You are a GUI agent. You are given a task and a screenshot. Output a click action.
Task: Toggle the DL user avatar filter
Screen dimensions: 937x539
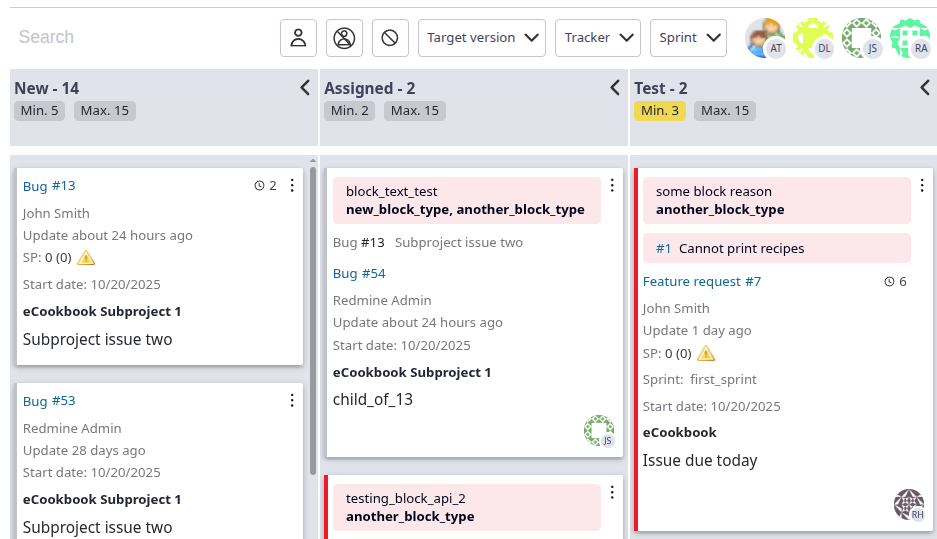point(813,38)
